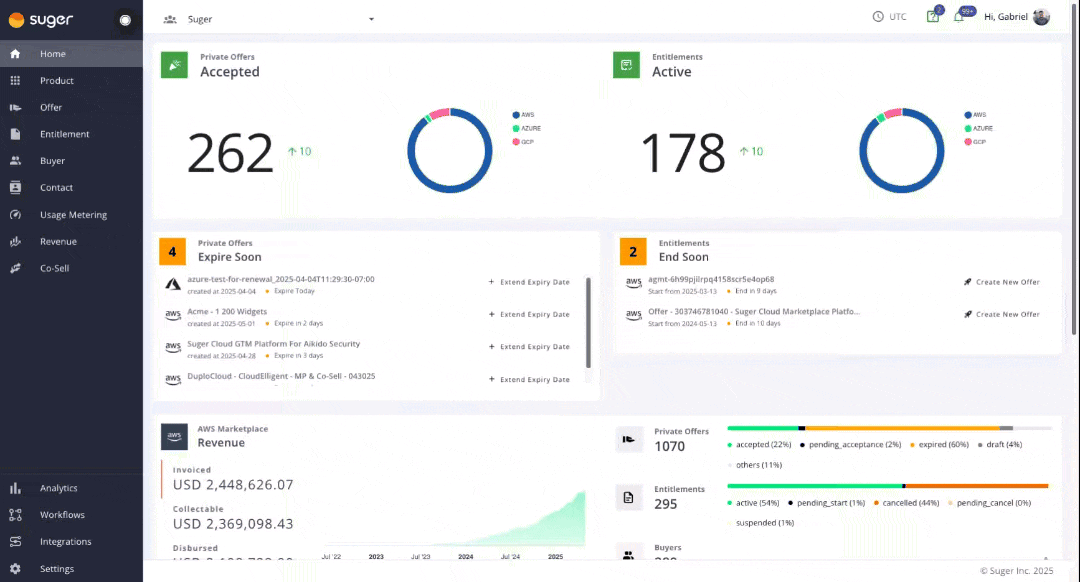The width and height of the screenshot is (1080, 582).
Task: Toggle AZURE legend in Accepted chart
Action: point(527,128)
